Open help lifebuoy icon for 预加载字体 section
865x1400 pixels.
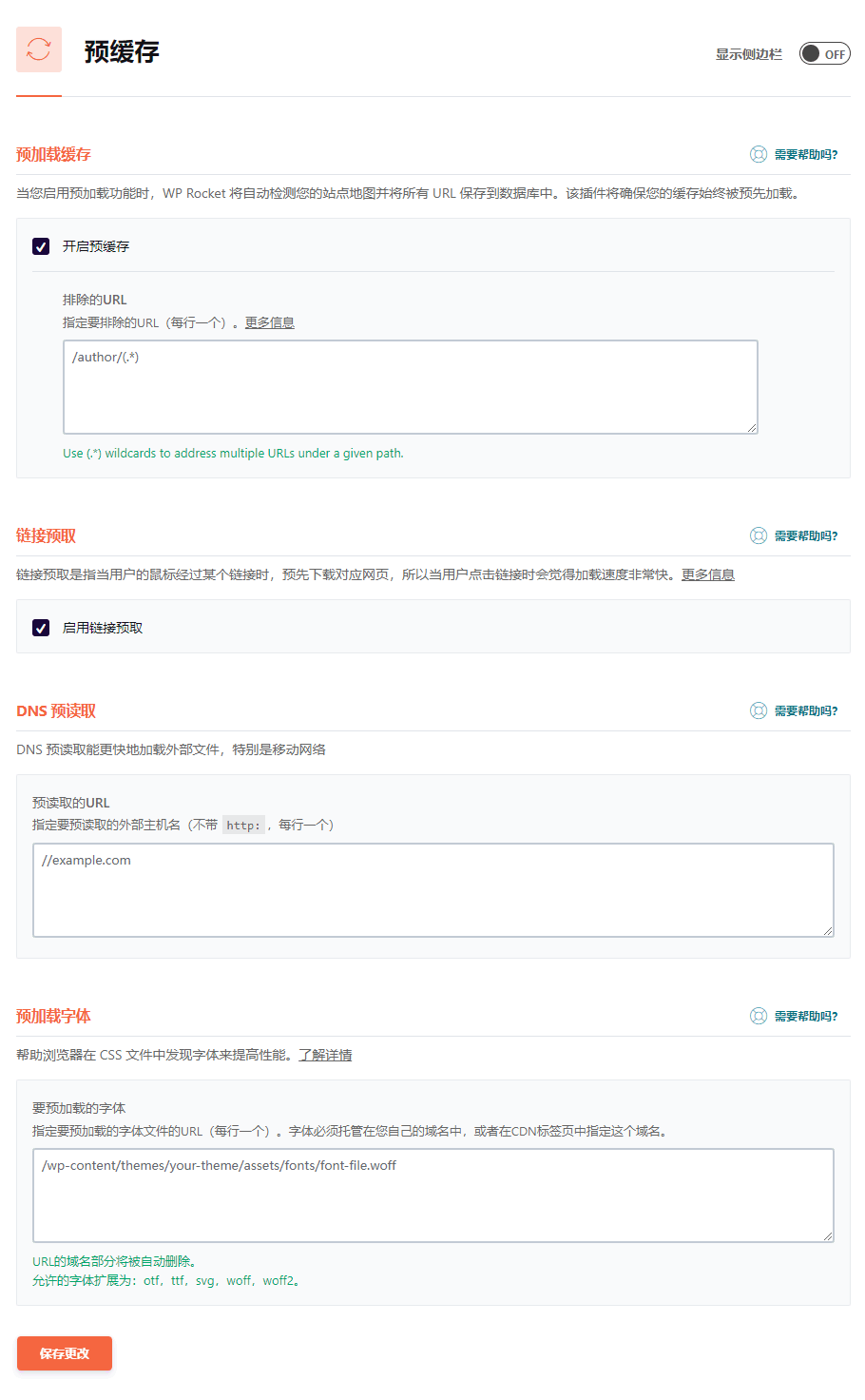point(759,1016)
